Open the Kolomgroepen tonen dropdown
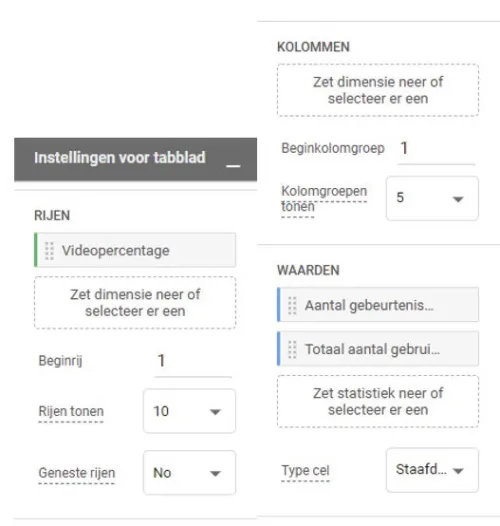This screenshot has width=500, height=526. [432, 198]
